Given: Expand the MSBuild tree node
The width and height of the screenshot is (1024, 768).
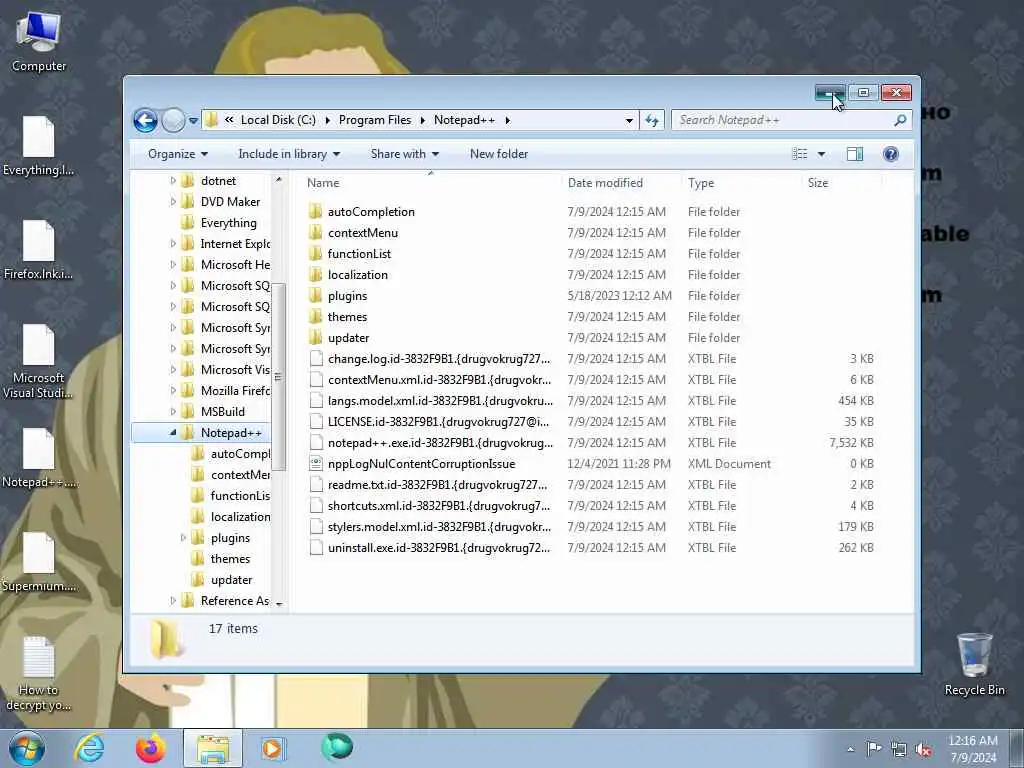Looking at the screenshot, I should coord(173,411).
